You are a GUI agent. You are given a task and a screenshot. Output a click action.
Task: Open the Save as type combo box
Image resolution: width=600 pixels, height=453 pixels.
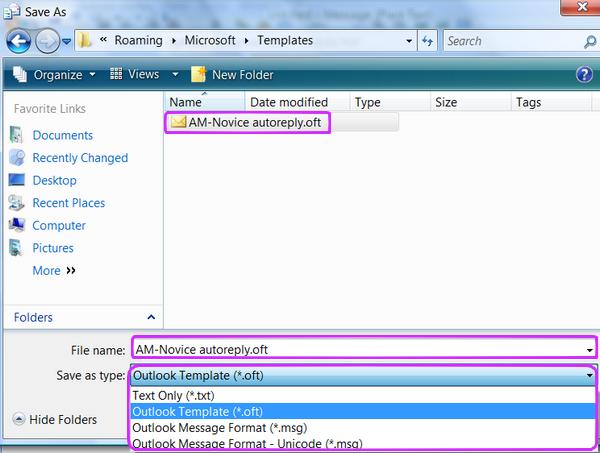point(364,375)
